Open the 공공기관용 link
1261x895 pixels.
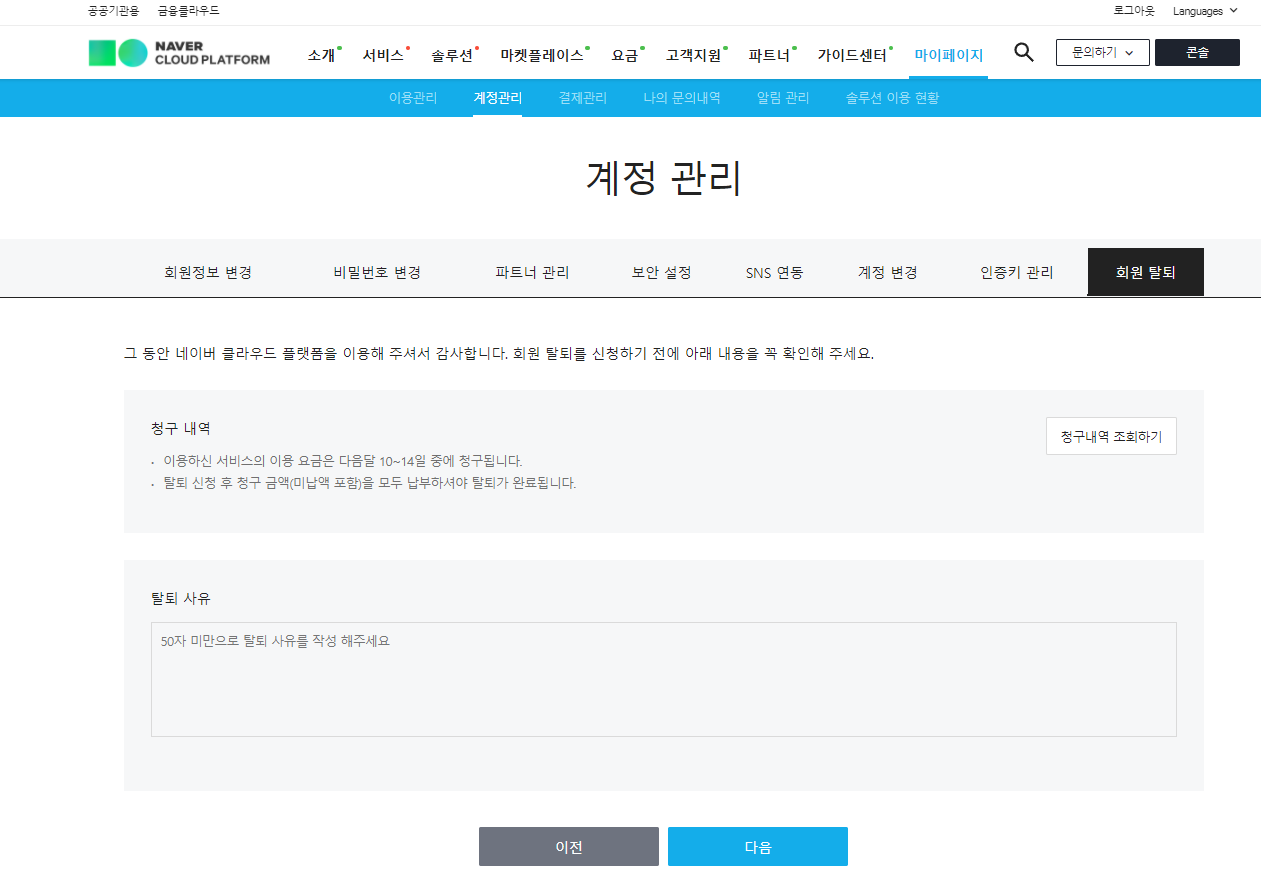(x=114, y=11)
